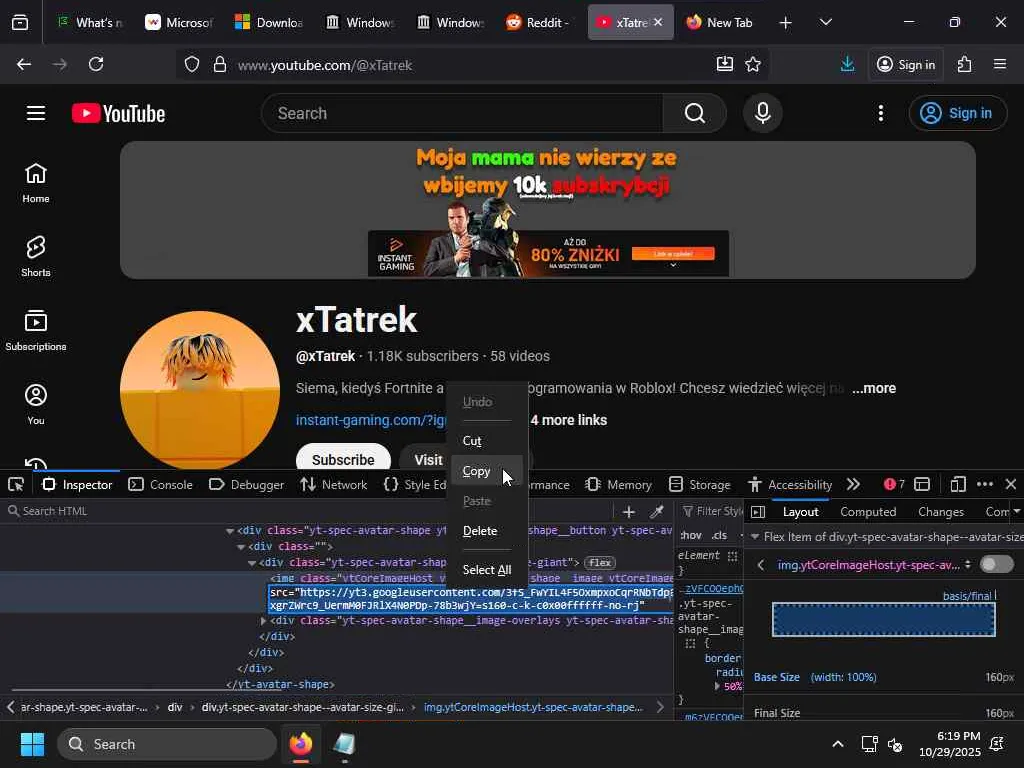The height and width of the screenshot is (768, 1024).
Task: Bookmark this page with star icon
Action: point(753,64)
